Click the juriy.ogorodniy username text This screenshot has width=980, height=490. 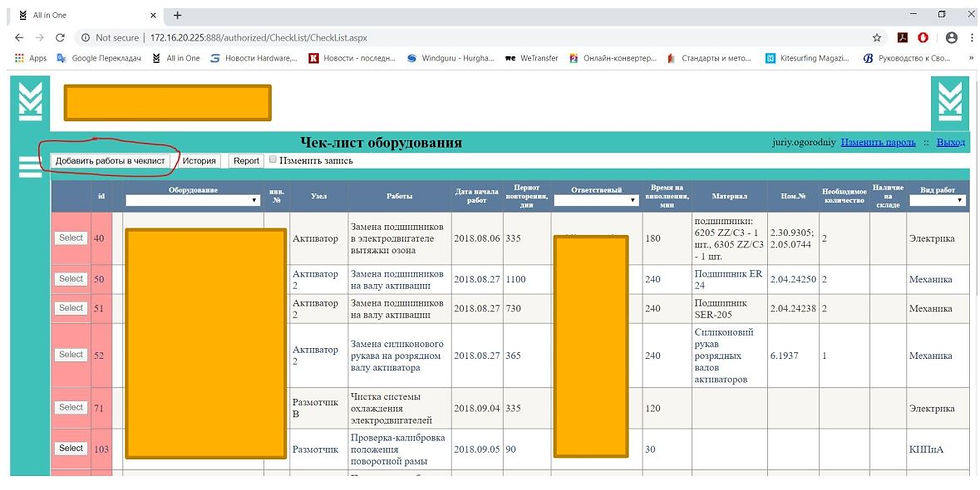[804, 142]
